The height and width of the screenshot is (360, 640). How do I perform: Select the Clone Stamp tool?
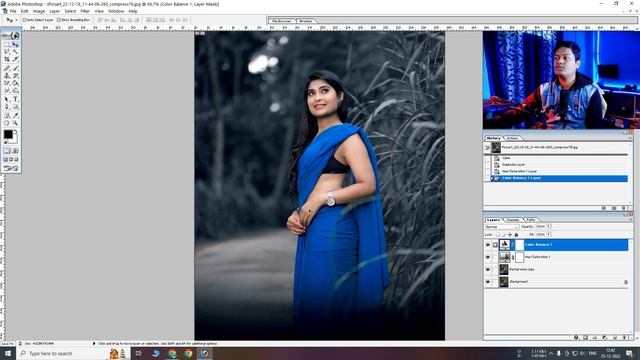(x=7, y=76)
